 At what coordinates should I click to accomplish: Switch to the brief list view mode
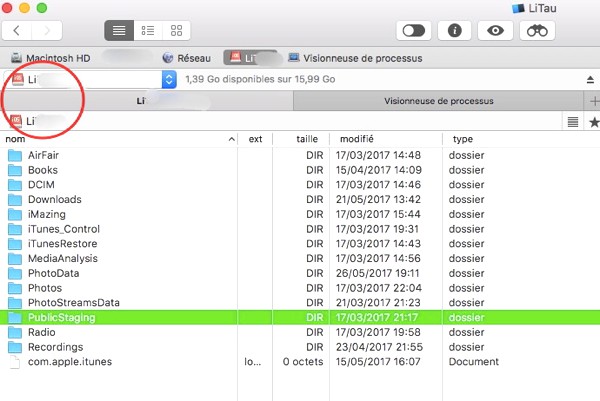[x=148, y=31]
